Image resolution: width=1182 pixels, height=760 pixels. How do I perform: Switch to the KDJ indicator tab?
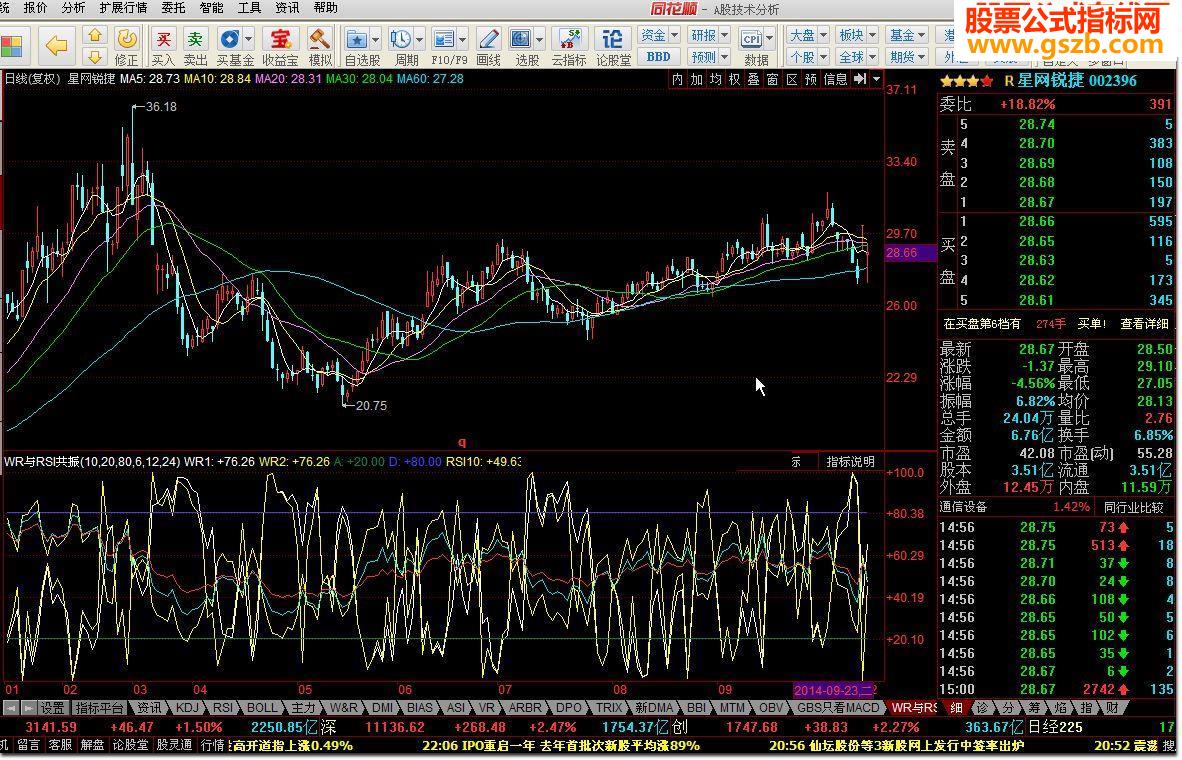pyautogui.click(x=187, y=708)
